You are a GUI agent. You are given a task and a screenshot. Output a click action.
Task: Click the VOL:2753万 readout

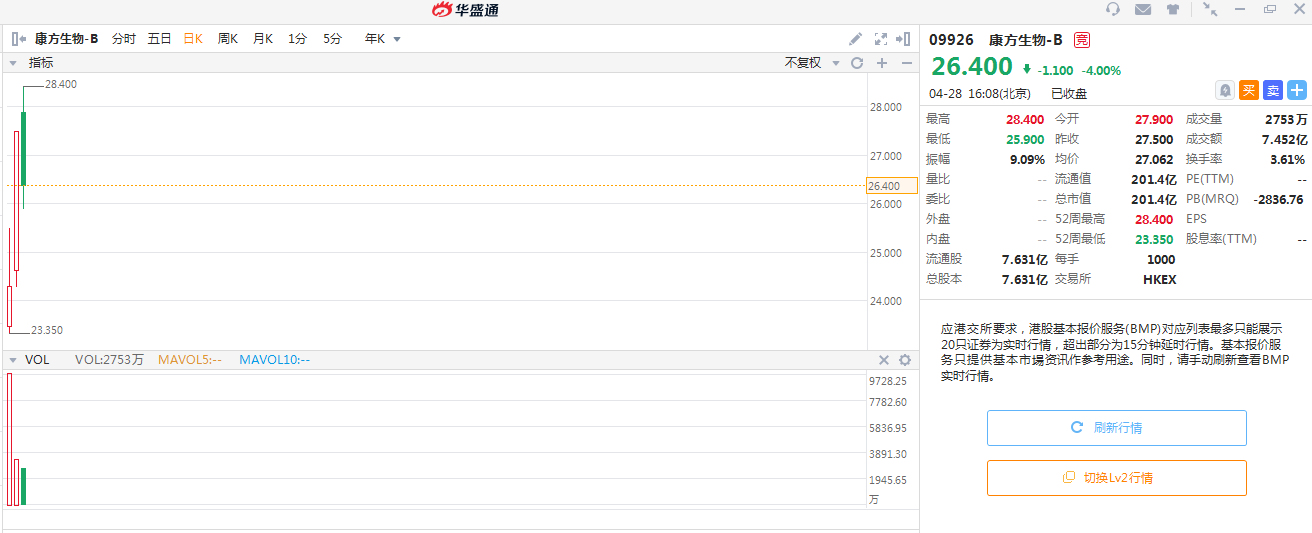pos(109,360)
